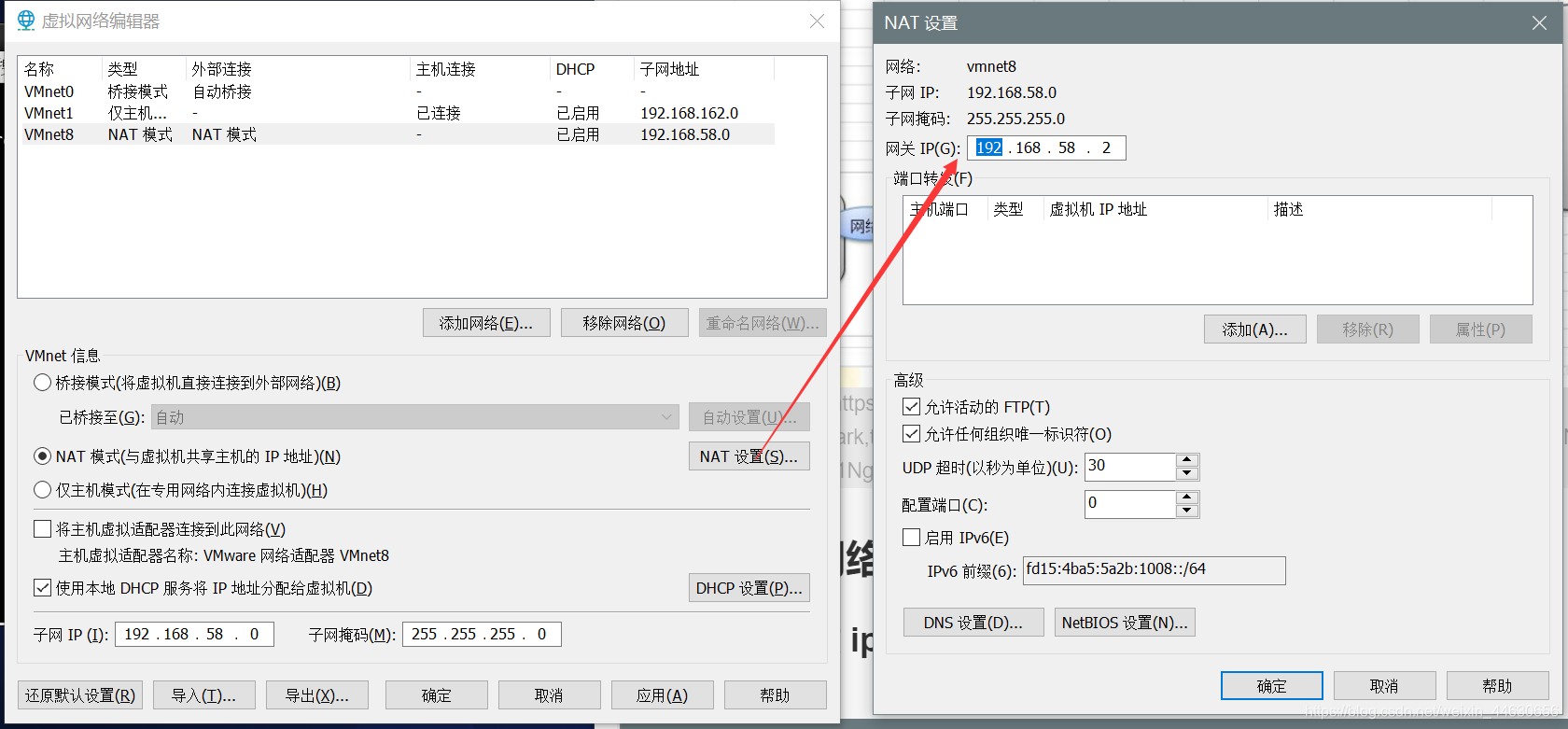Click the IPv6 前缀 input field
Screen dimensions: 1568x729
tap(1155, 570)
